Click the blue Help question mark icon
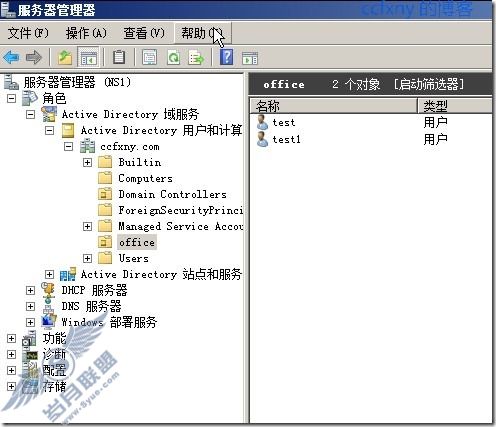 (x=226, y=57)
